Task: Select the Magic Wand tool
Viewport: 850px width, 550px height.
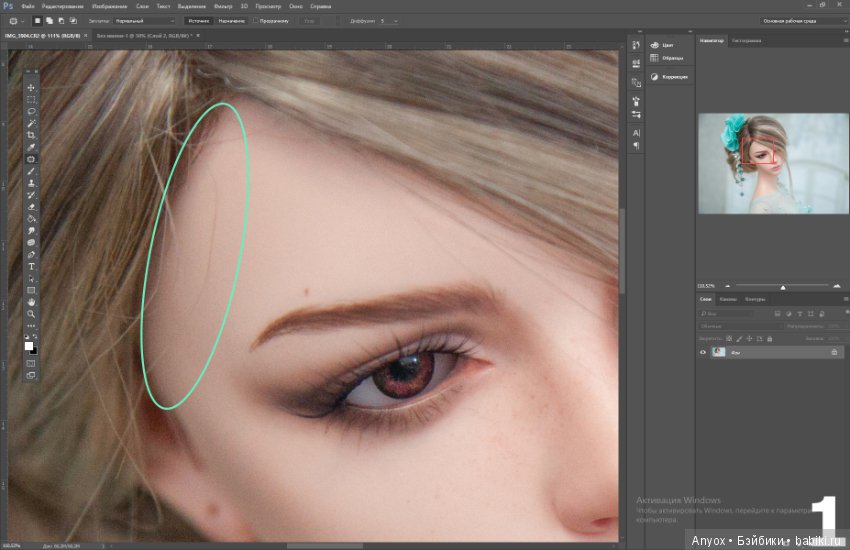Action: click(31, 124)
